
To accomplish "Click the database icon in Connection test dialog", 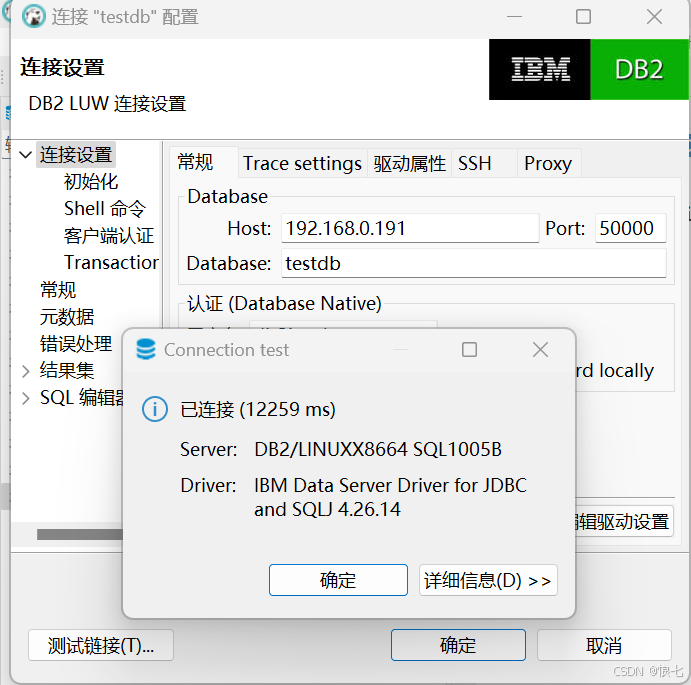I will pyautogui.click(x=145, y=349).
